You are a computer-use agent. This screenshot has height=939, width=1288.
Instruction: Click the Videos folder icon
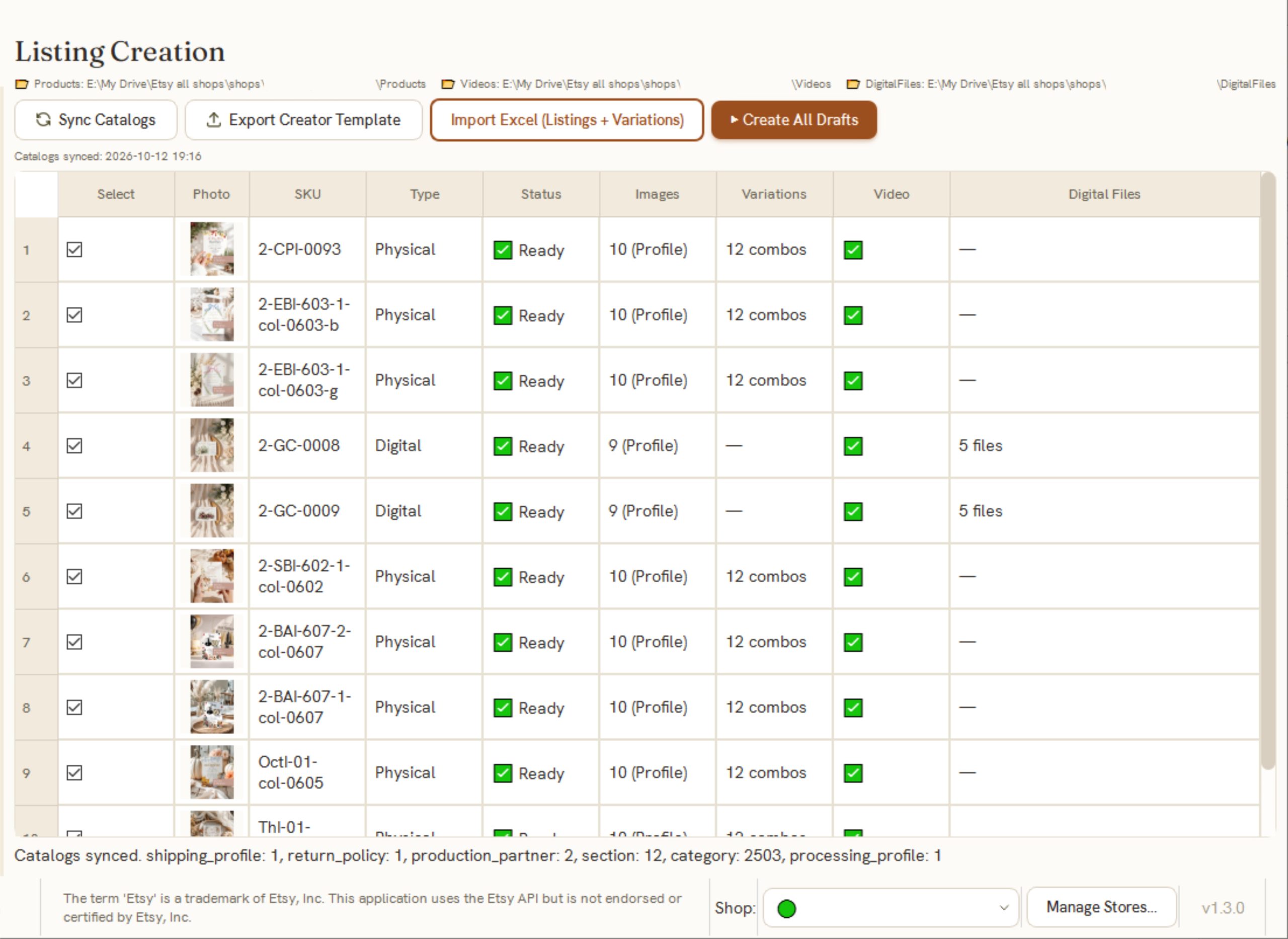point(448,84)
